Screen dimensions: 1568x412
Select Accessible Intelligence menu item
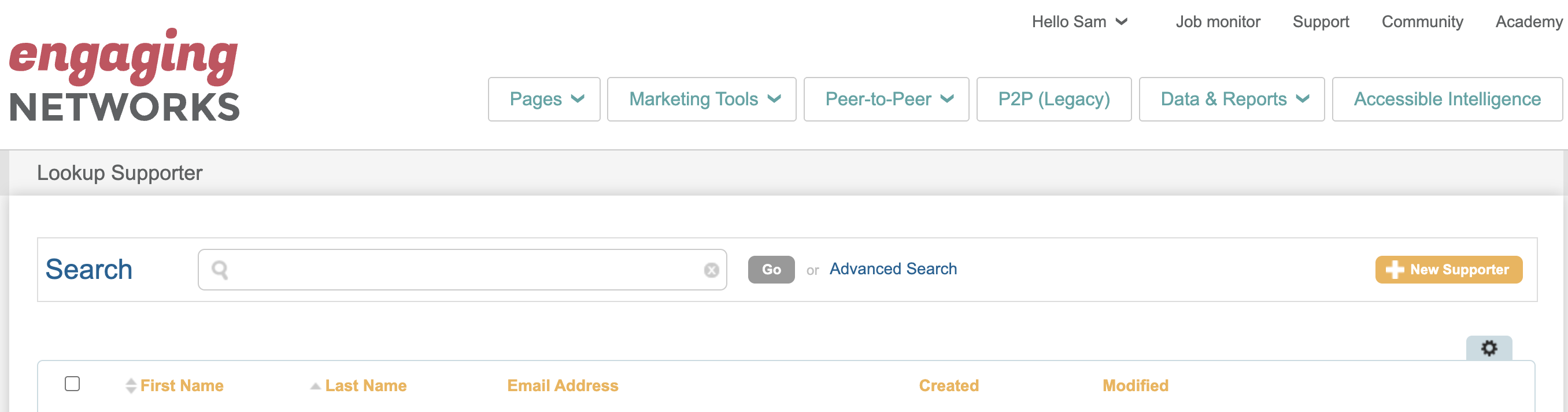[1446, 100]
